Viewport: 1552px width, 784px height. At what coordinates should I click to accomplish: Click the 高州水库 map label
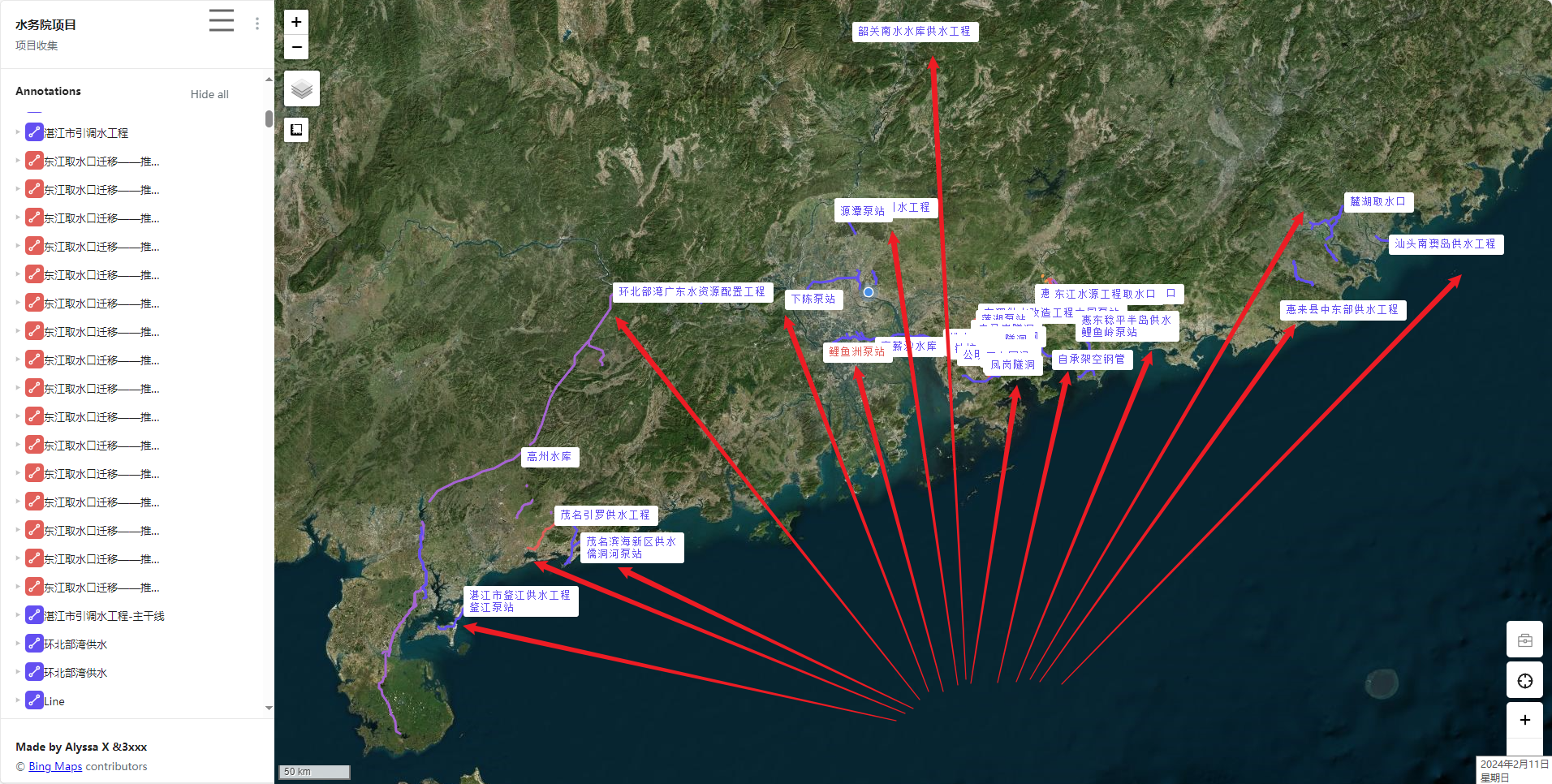tap(549, 457)
